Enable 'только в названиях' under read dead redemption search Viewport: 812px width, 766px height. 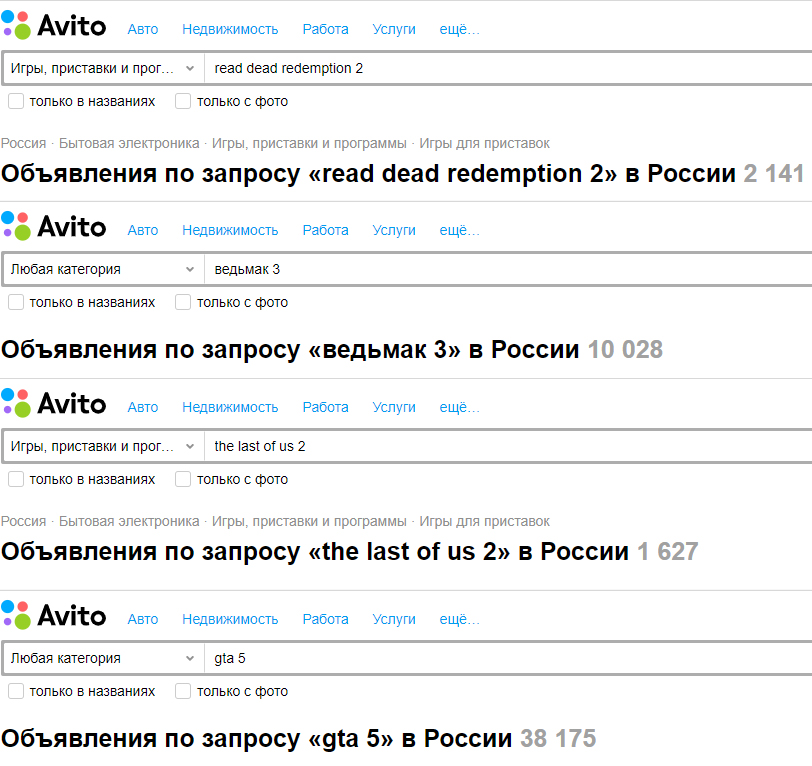(x=16, y=101)
